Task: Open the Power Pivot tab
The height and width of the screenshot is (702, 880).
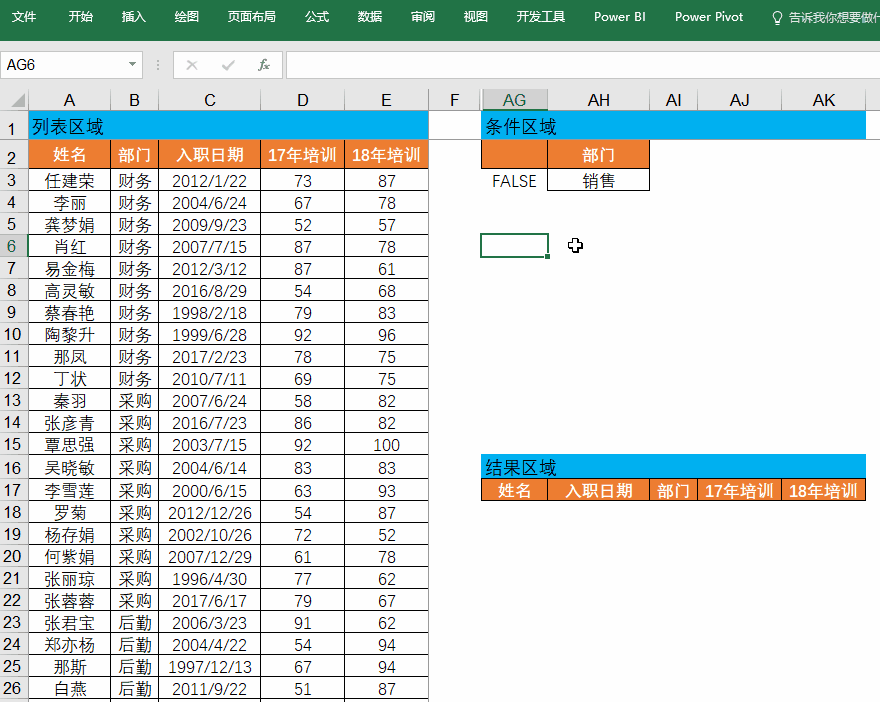Action: tap(709, 17)
